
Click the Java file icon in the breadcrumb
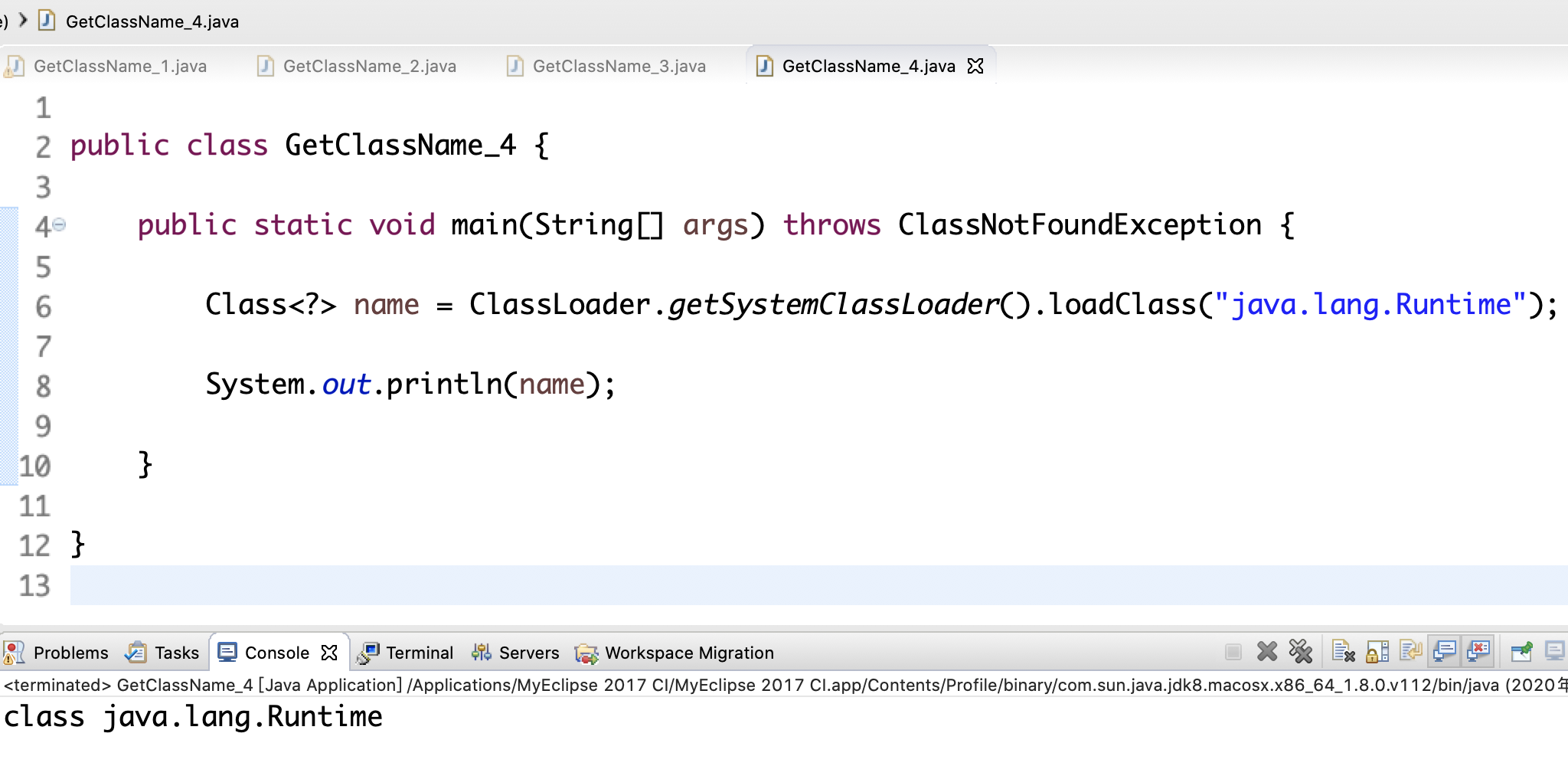[x=47, y=21]
